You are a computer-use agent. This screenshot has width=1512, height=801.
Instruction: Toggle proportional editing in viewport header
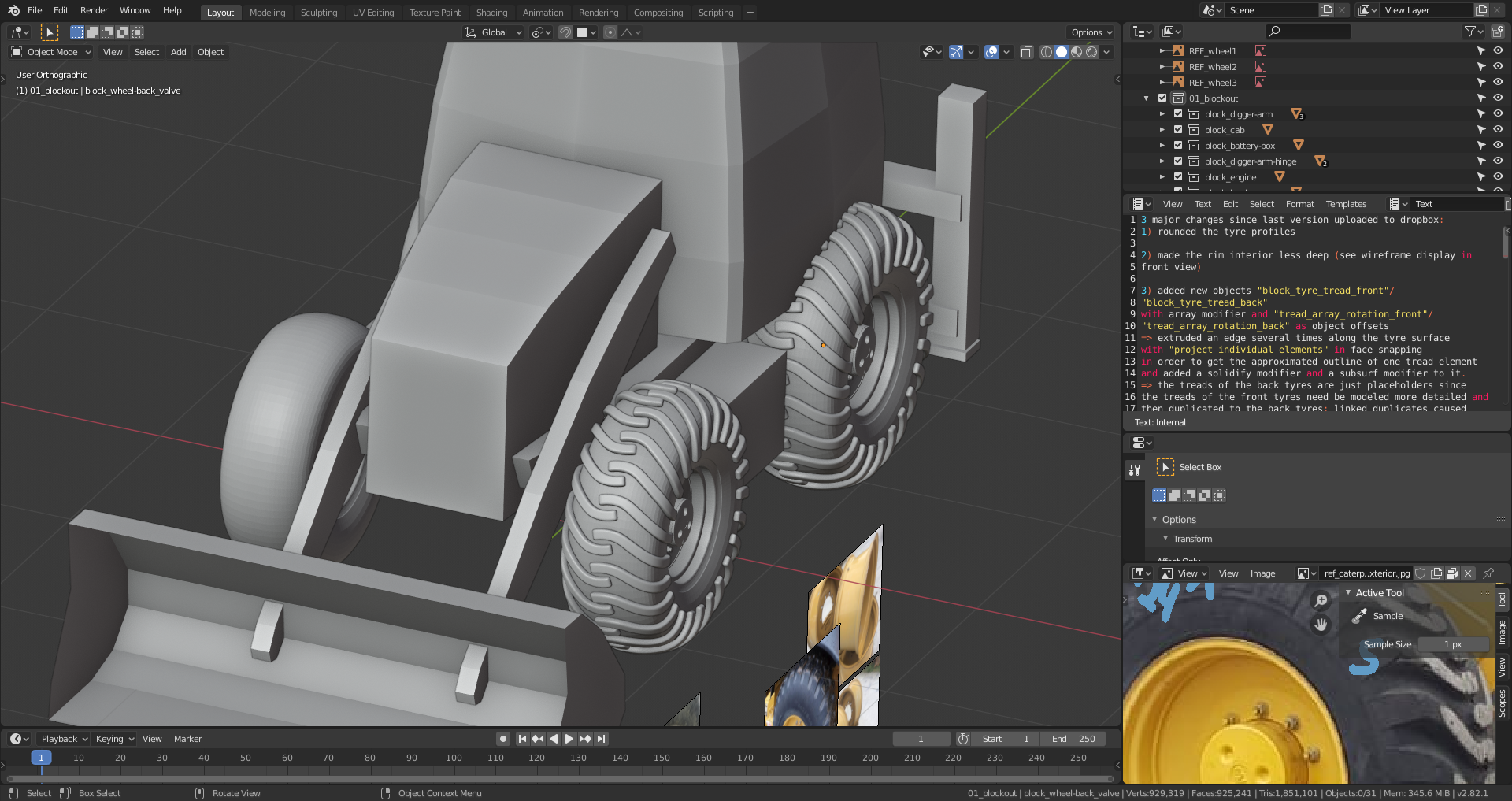coord(610,32)
